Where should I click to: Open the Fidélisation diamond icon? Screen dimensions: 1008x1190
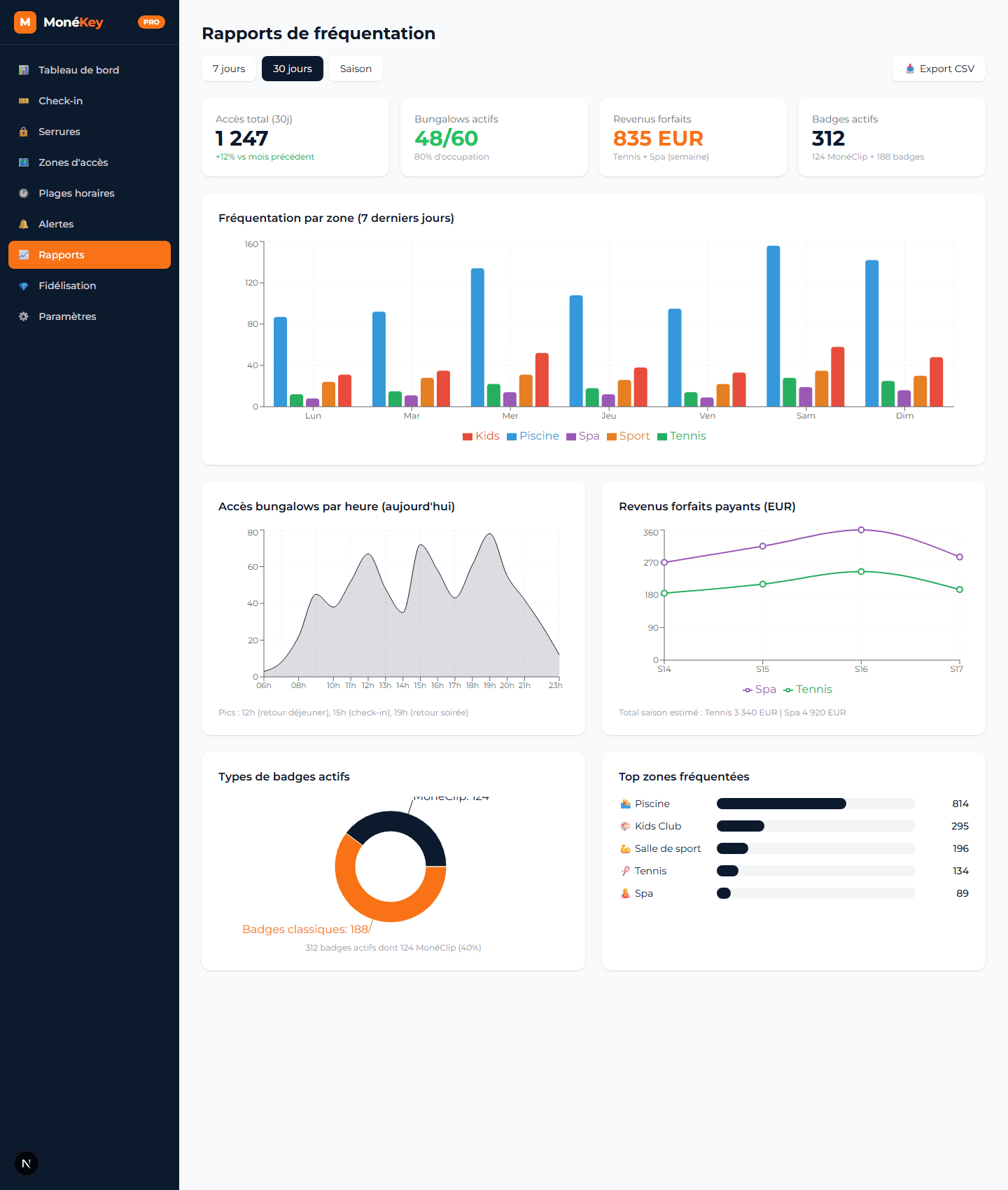[x=24, y=286]
